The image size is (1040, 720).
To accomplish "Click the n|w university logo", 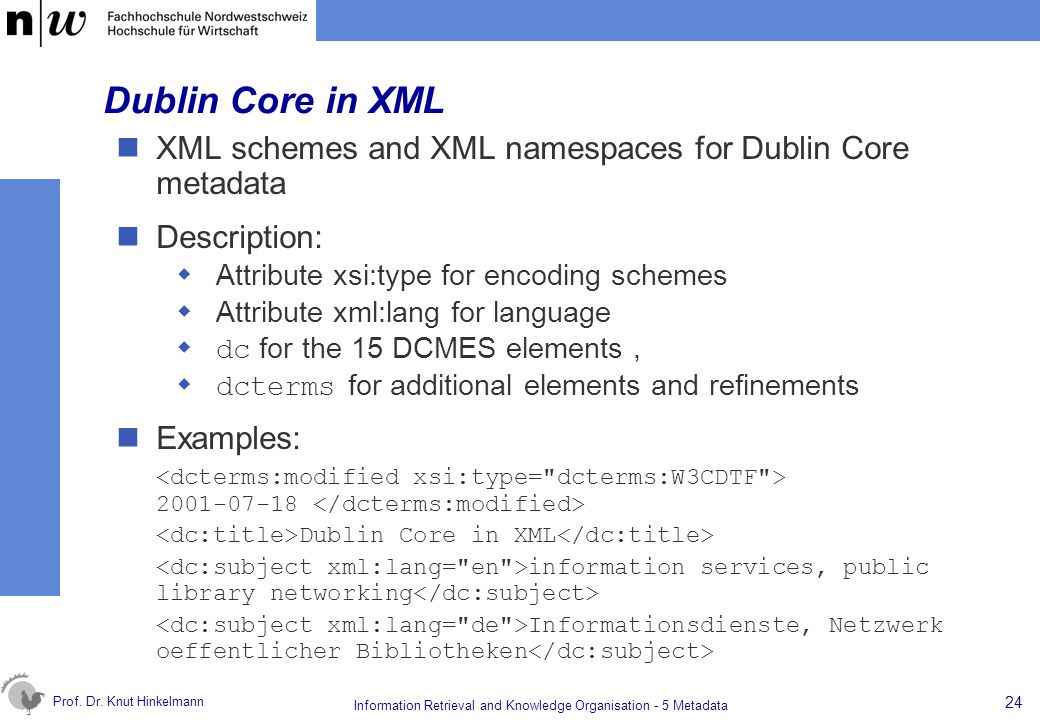I will 45,23.
